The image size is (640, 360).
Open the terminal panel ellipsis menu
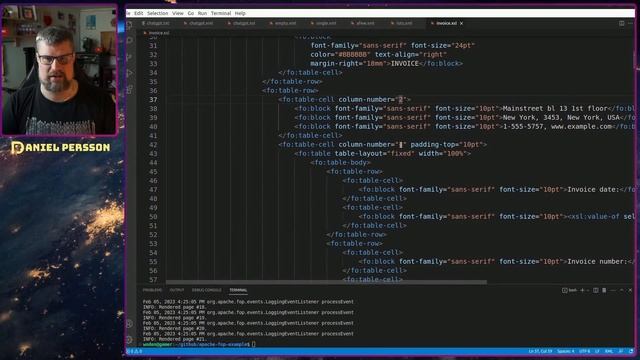[x=613, y=290]
